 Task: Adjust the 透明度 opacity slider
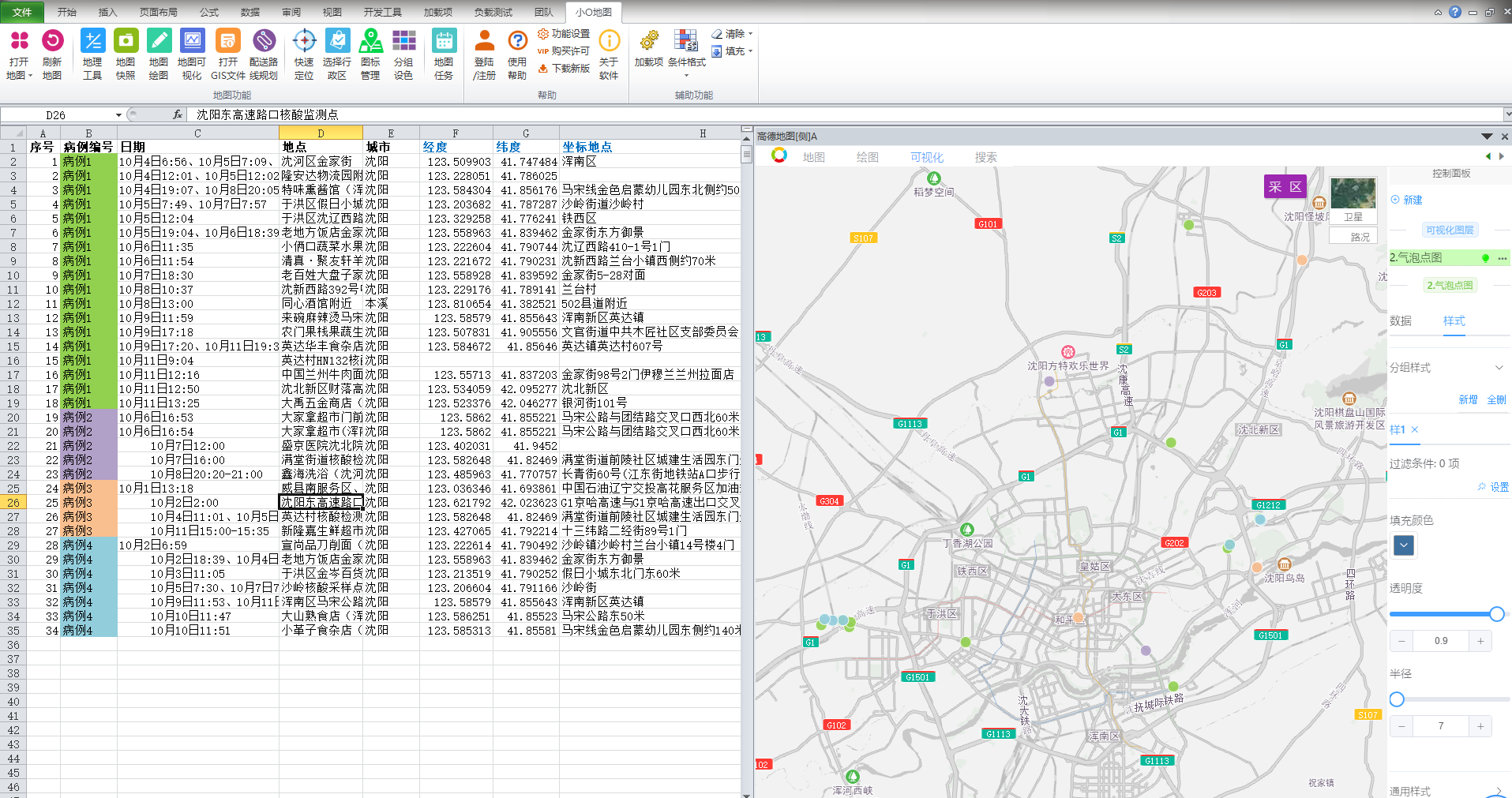point(1496,613)
